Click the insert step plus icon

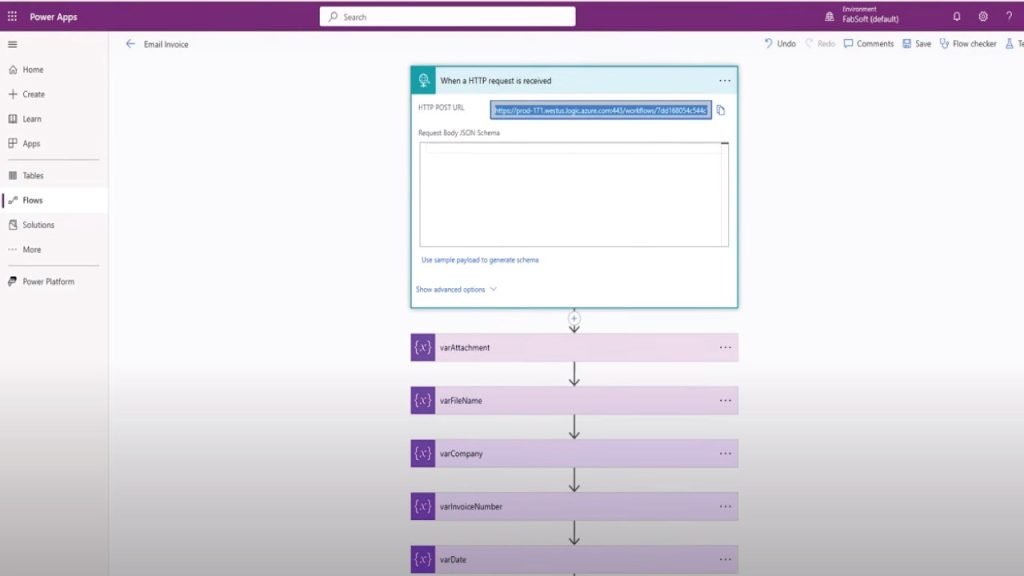[574, 319]
